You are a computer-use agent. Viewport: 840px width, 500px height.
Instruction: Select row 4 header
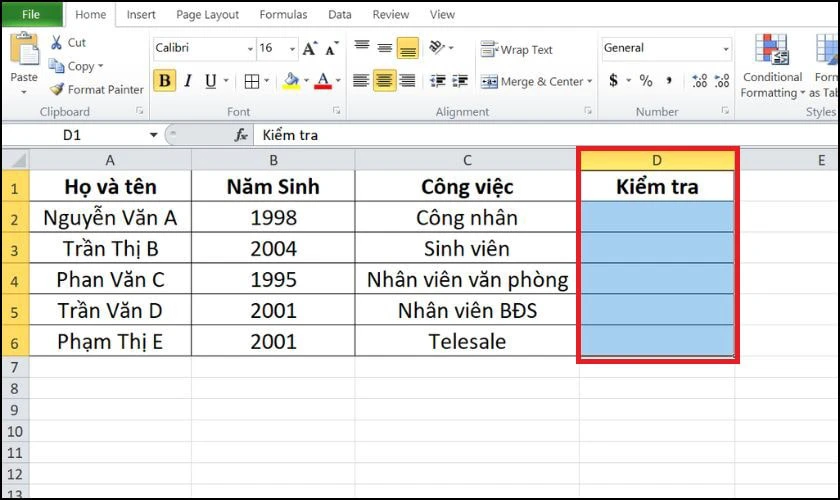15,279
